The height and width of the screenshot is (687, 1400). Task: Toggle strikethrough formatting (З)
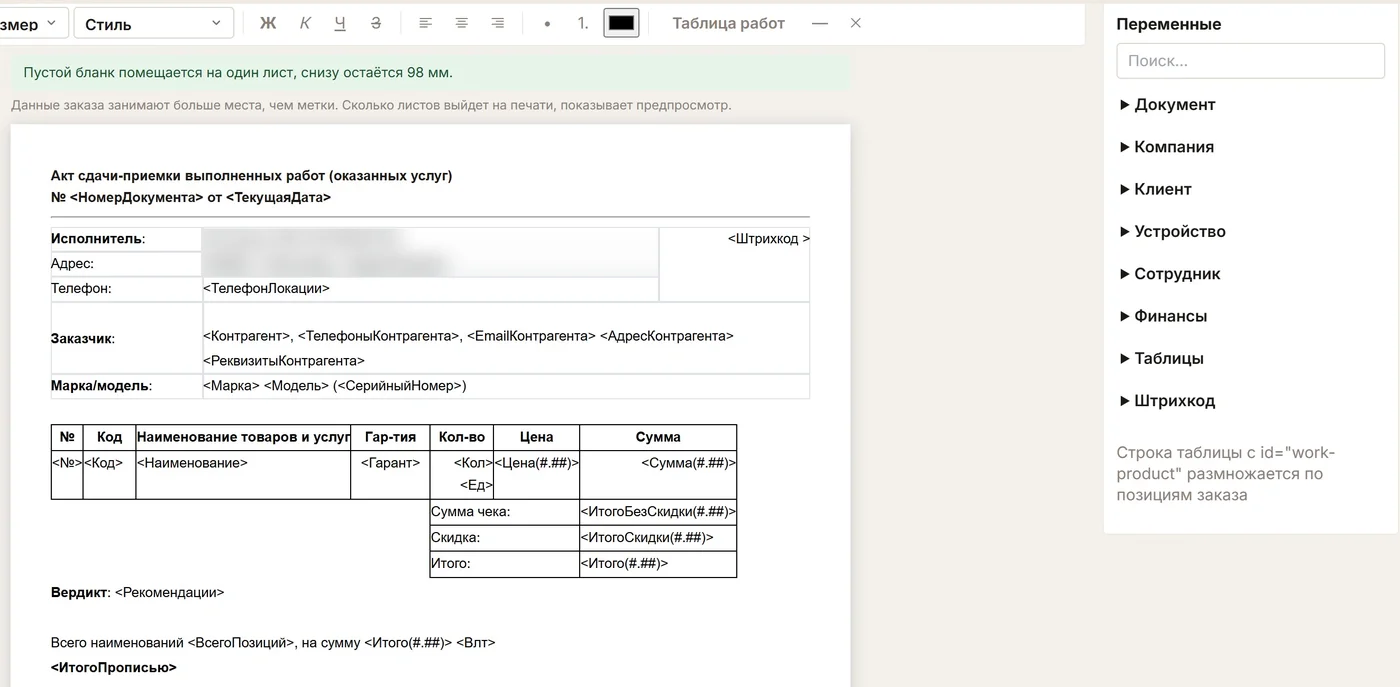[x=376, y=23]
